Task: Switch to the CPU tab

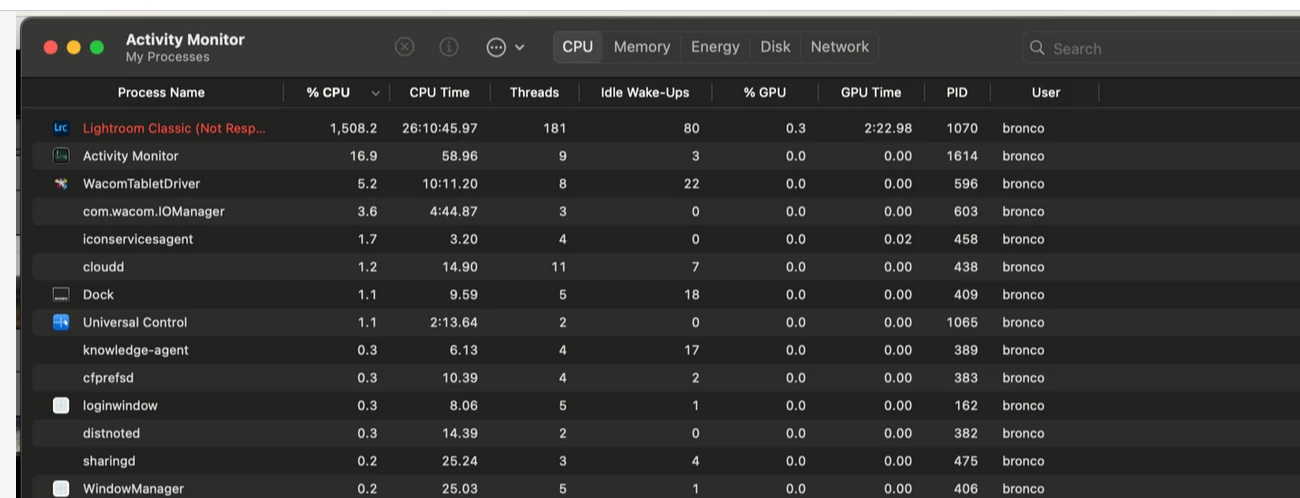Action: click(x=577, y=47)
